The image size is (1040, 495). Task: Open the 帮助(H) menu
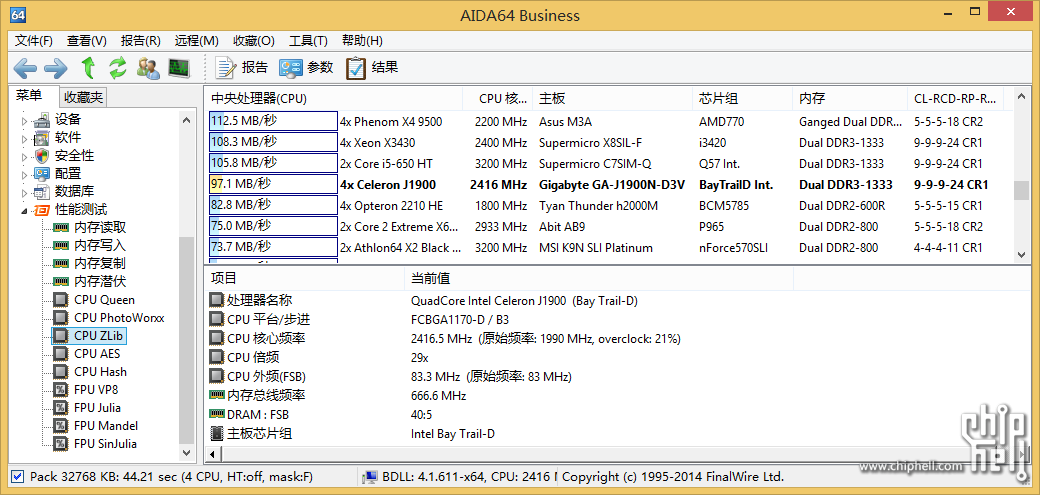(x=362, y=40)
